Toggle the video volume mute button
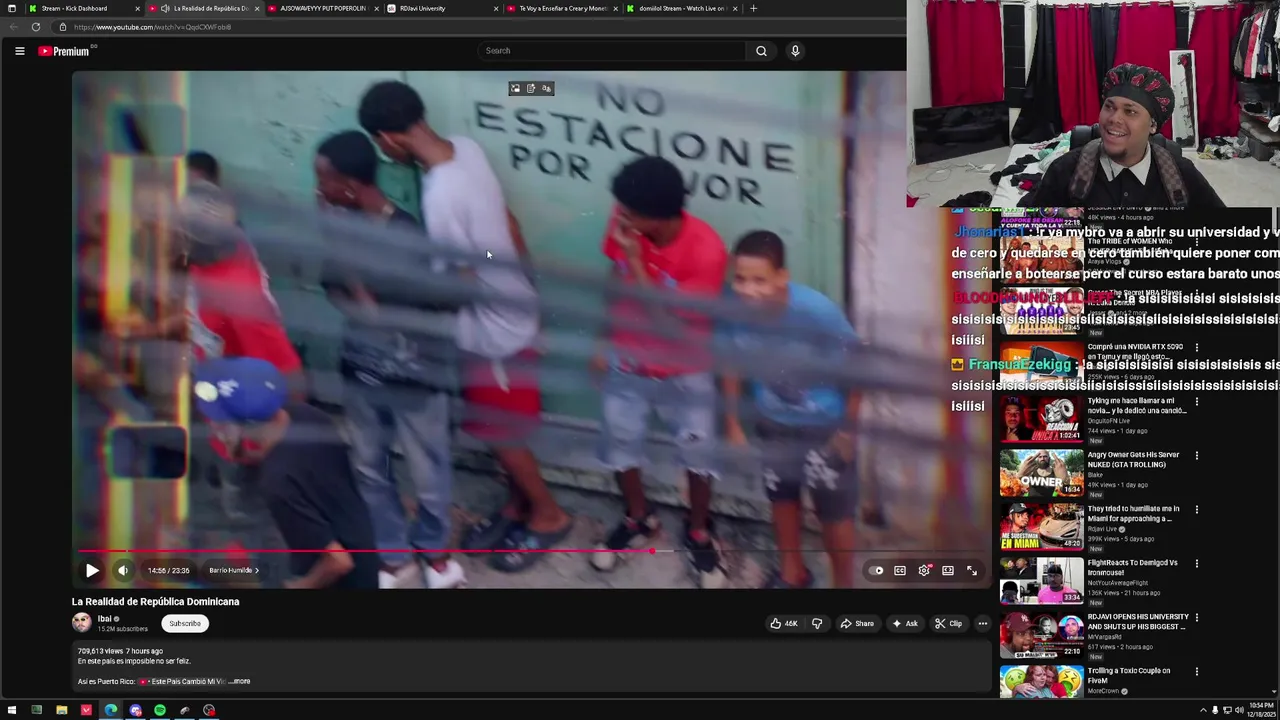This screenshot has height=720, width=1280. pyautogui.click(x=123, y=571)
